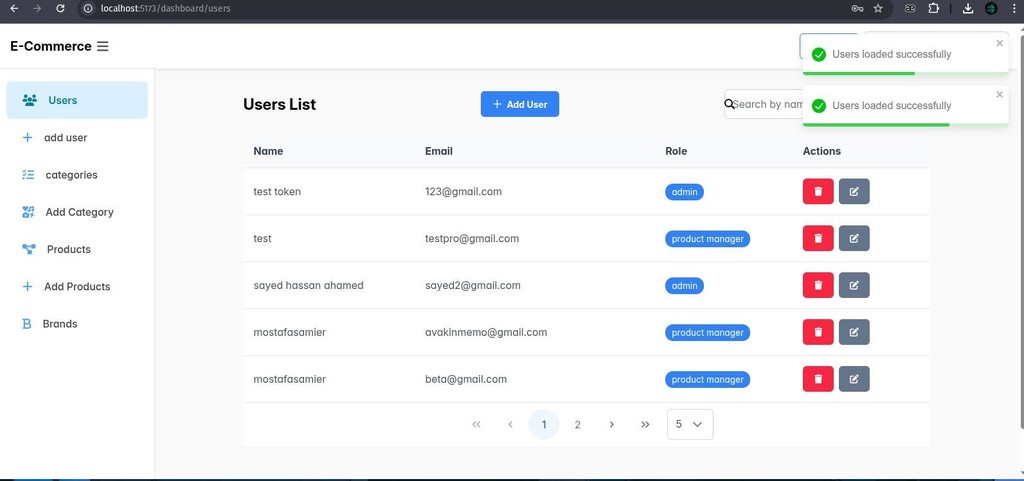Click the email 123@gmail.com

[x=463, y=191]
